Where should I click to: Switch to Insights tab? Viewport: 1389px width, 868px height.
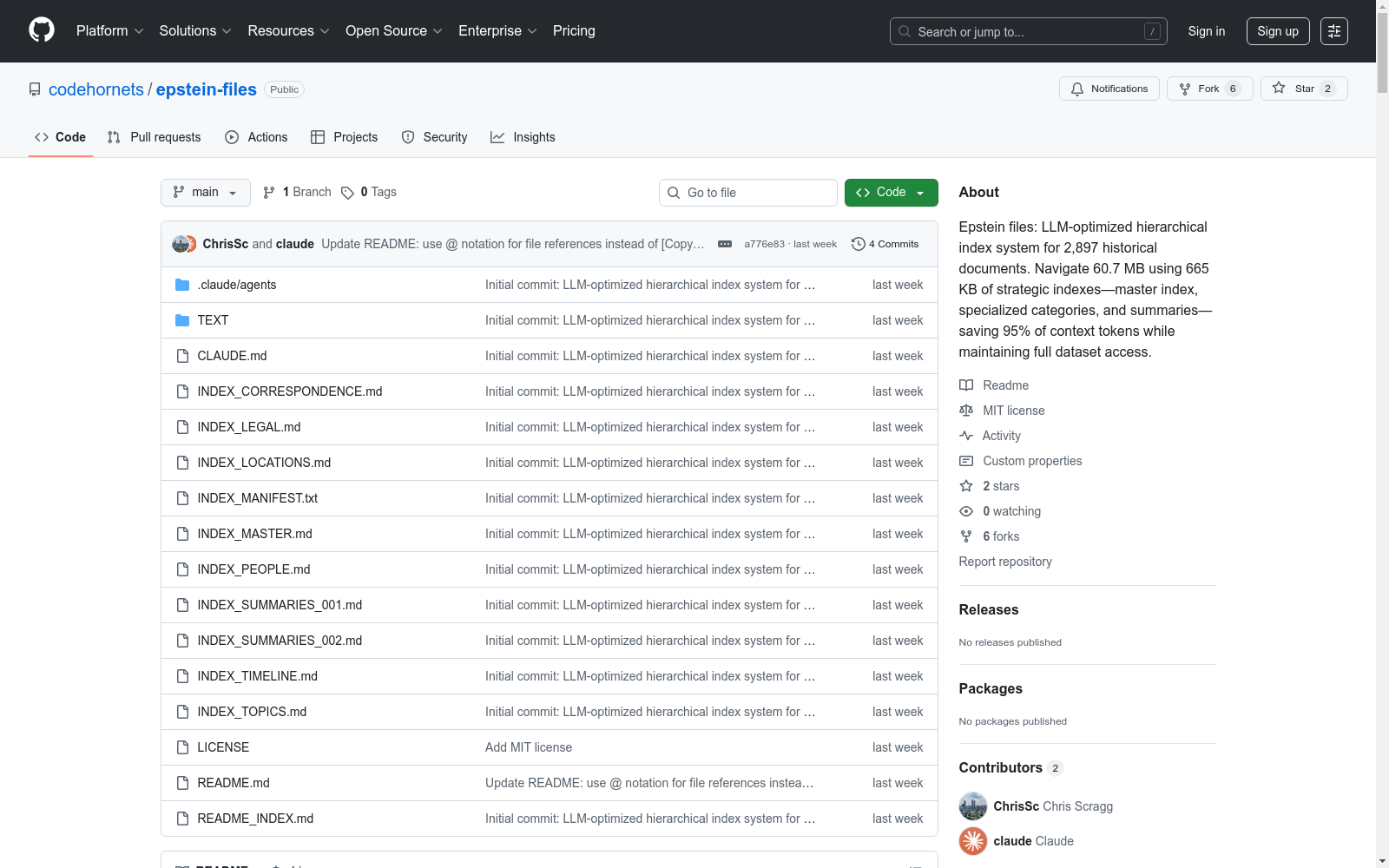[523, 137]
